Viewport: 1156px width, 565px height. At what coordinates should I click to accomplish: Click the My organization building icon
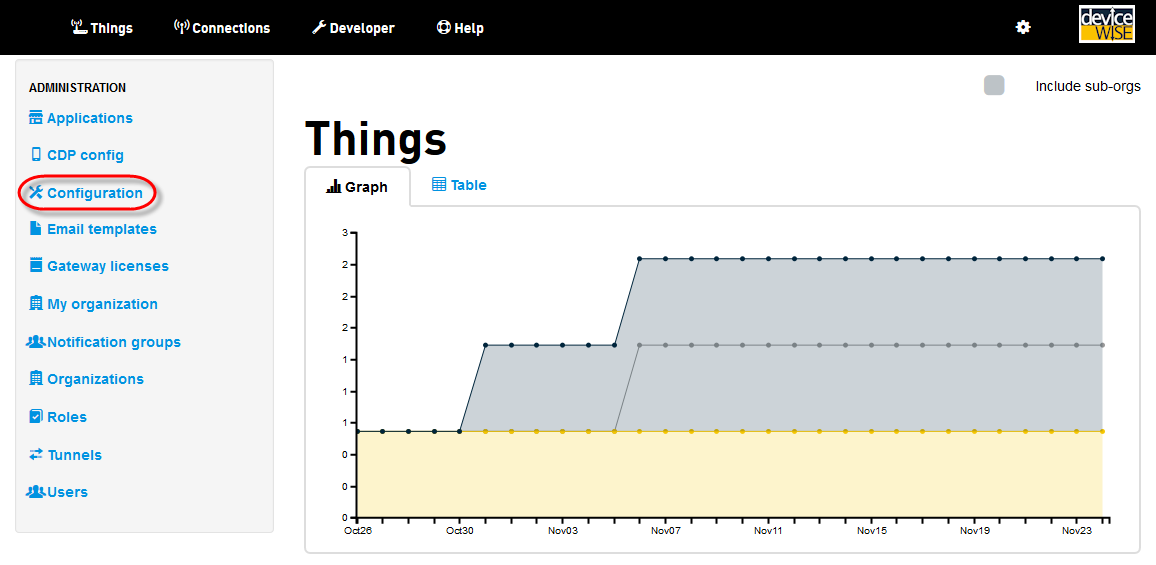click(36, 304)
